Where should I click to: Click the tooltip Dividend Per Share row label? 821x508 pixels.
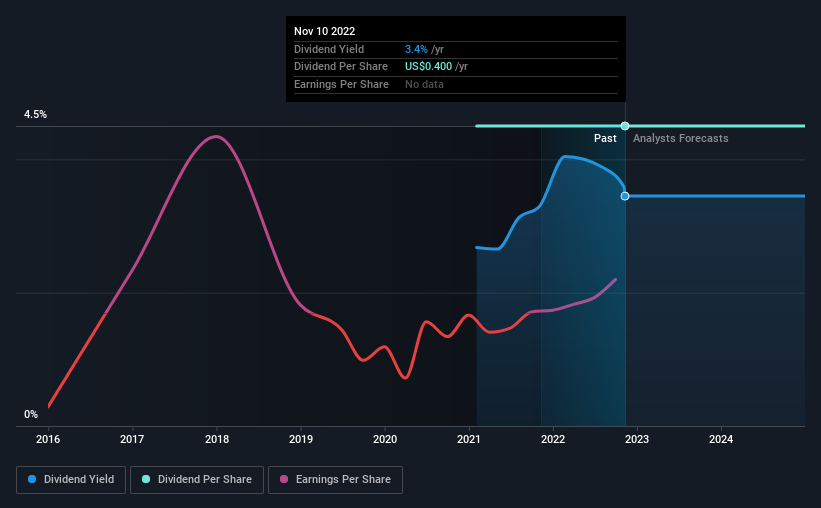341,67
